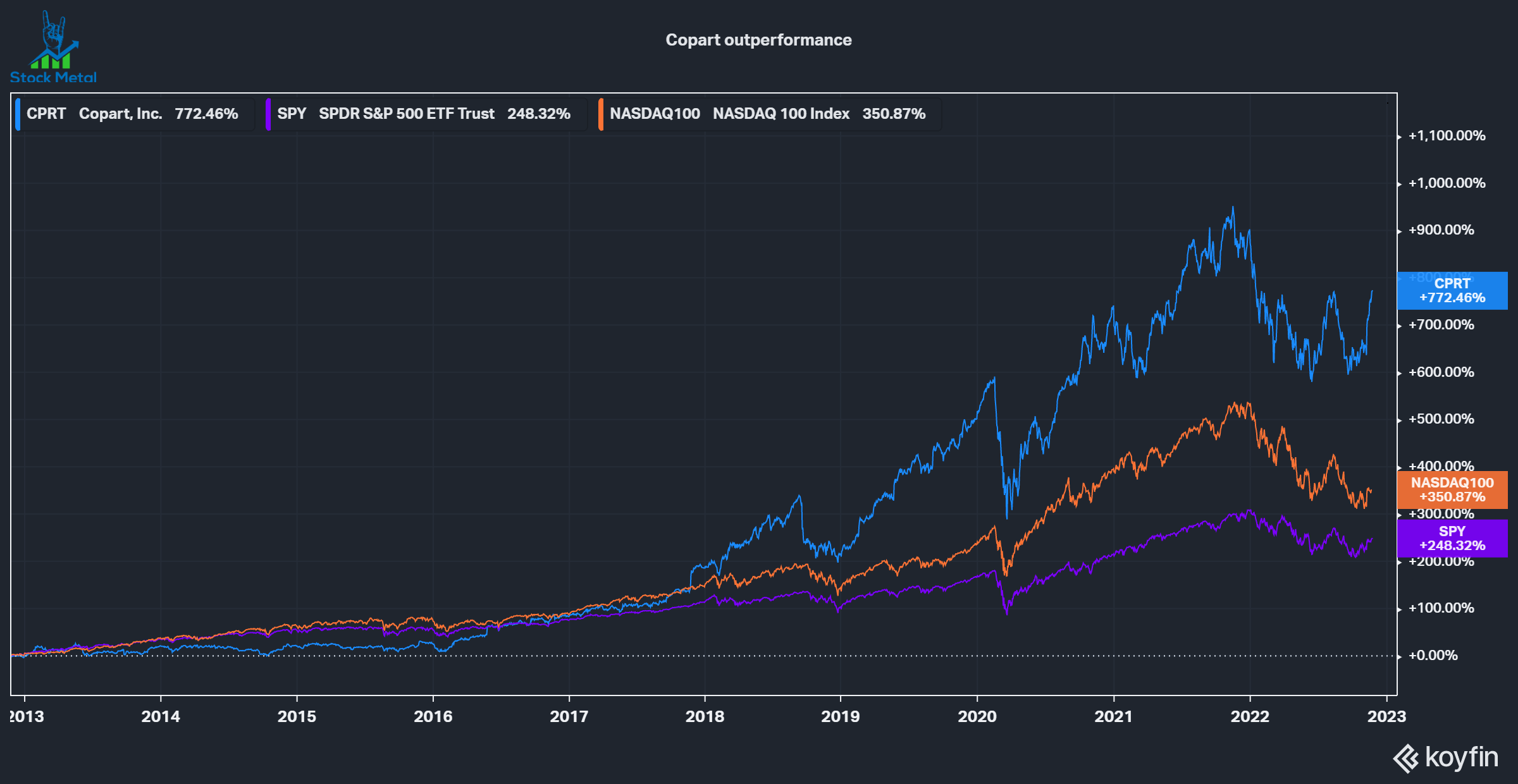
Task: Click the SPY +248.32% price label
Action: 1452,539
